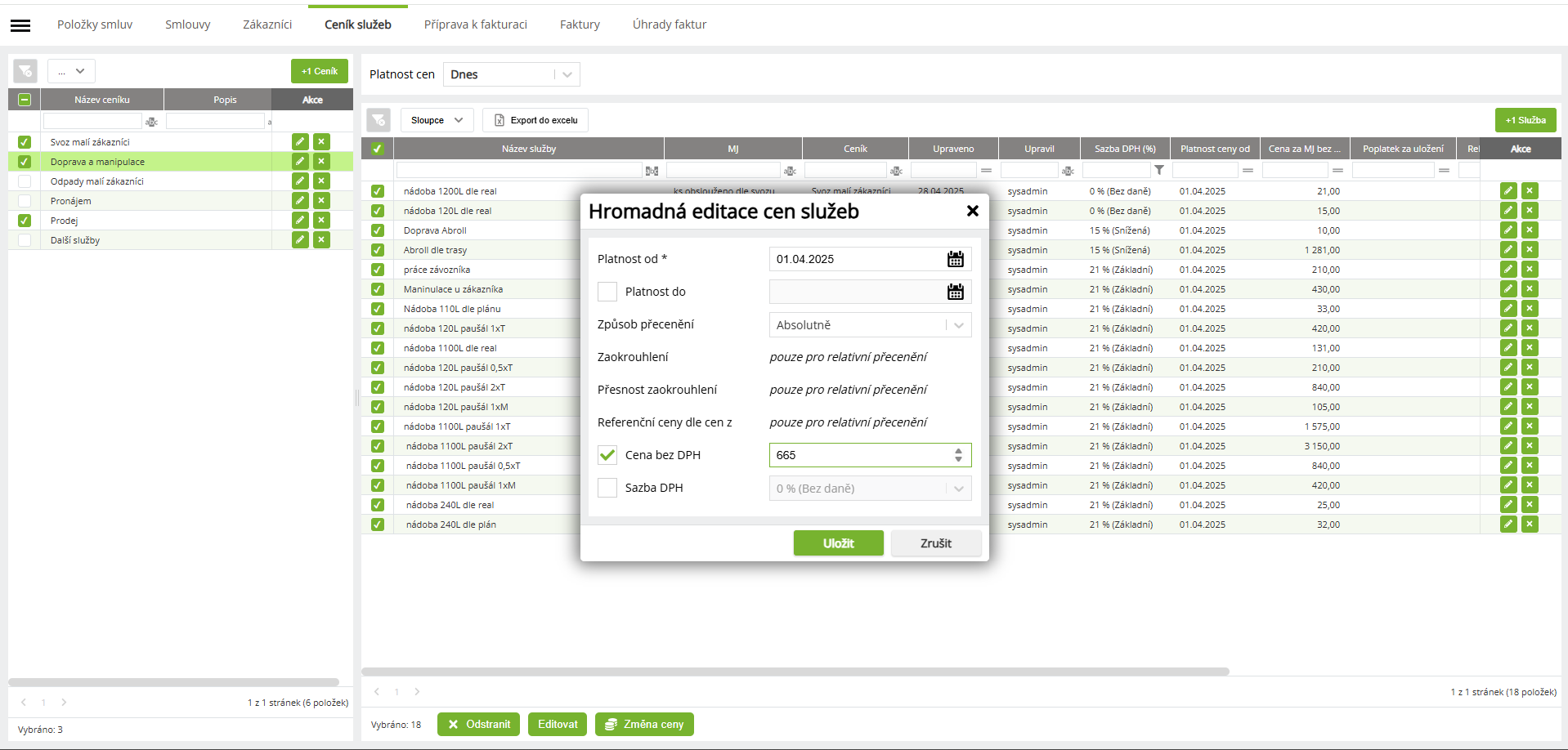1568x750 pixels.
Task: Open the Položky smluv tab
Action: [x=95, y=25]
